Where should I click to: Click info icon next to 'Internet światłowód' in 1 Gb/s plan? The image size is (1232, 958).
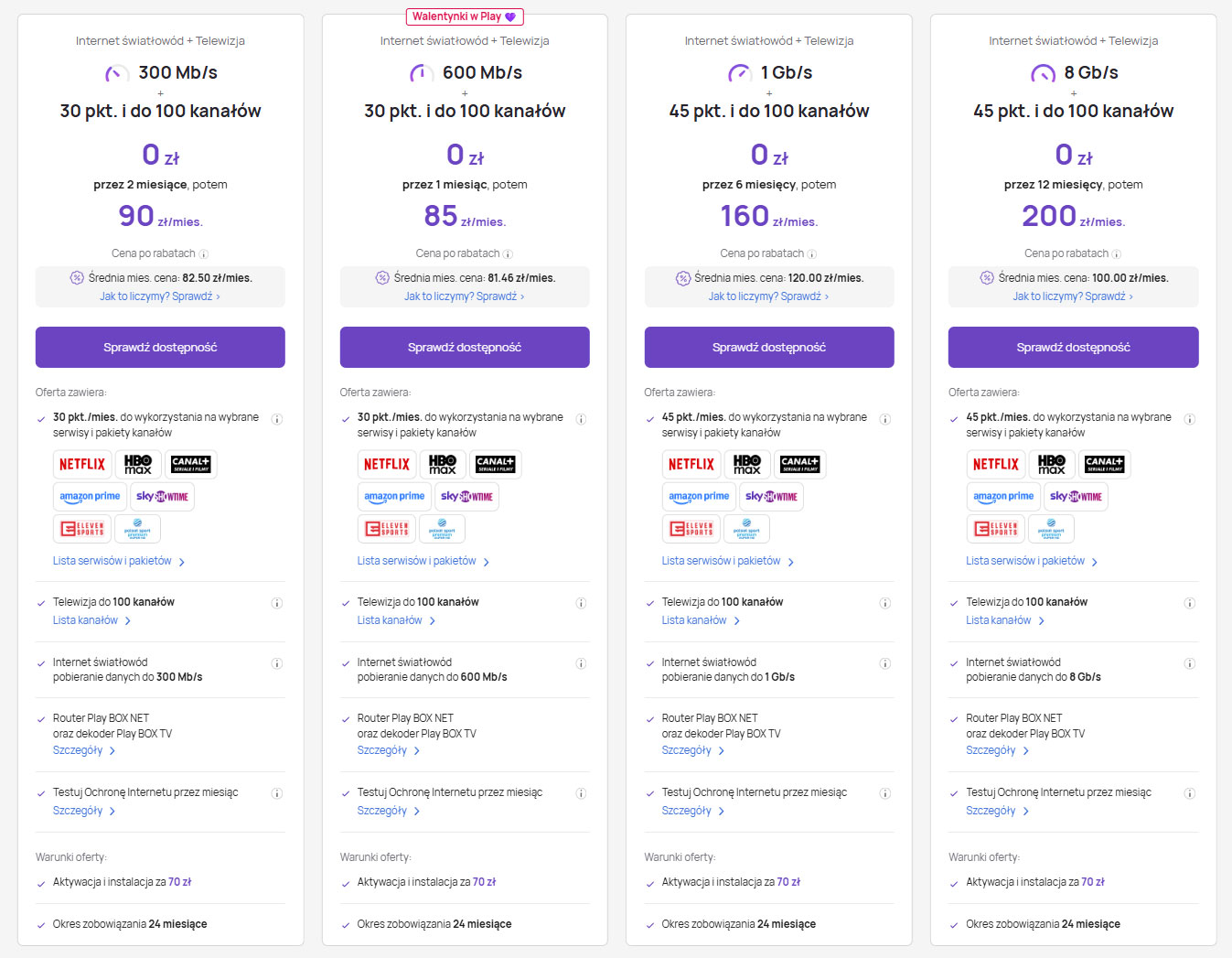(x=884, y=663)
